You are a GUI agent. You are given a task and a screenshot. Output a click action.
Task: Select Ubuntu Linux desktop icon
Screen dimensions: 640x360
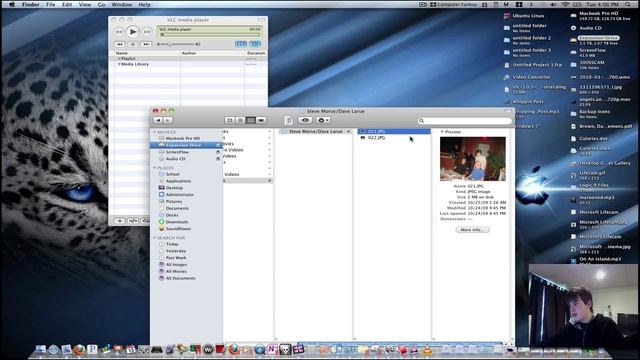click(x=524, y=16)
